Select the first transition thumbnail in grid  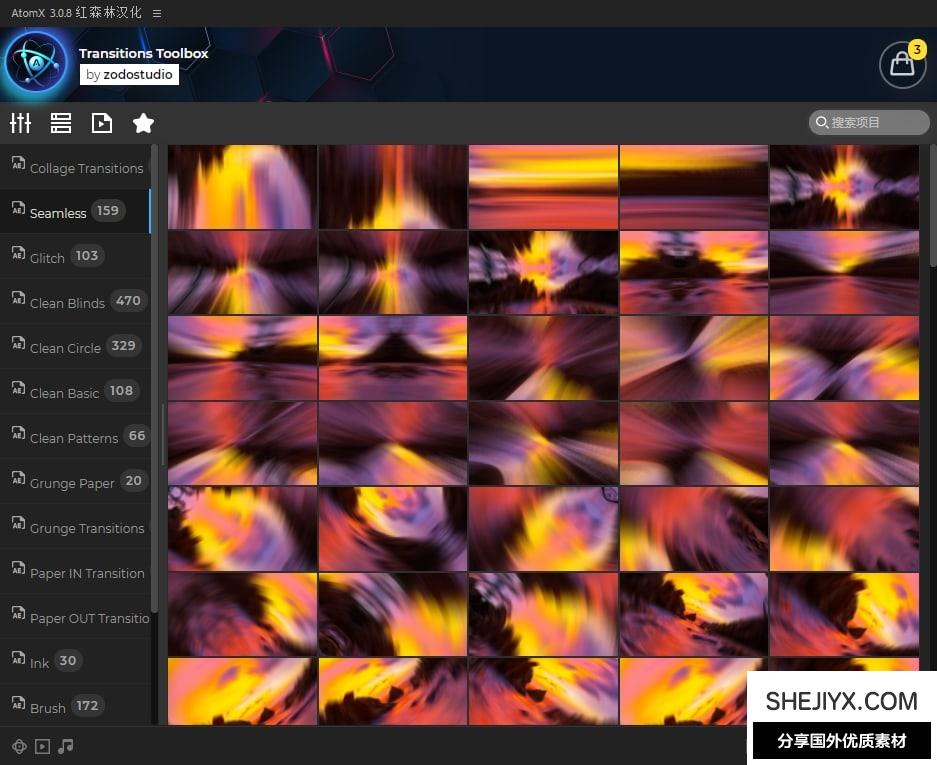point(242,187)
